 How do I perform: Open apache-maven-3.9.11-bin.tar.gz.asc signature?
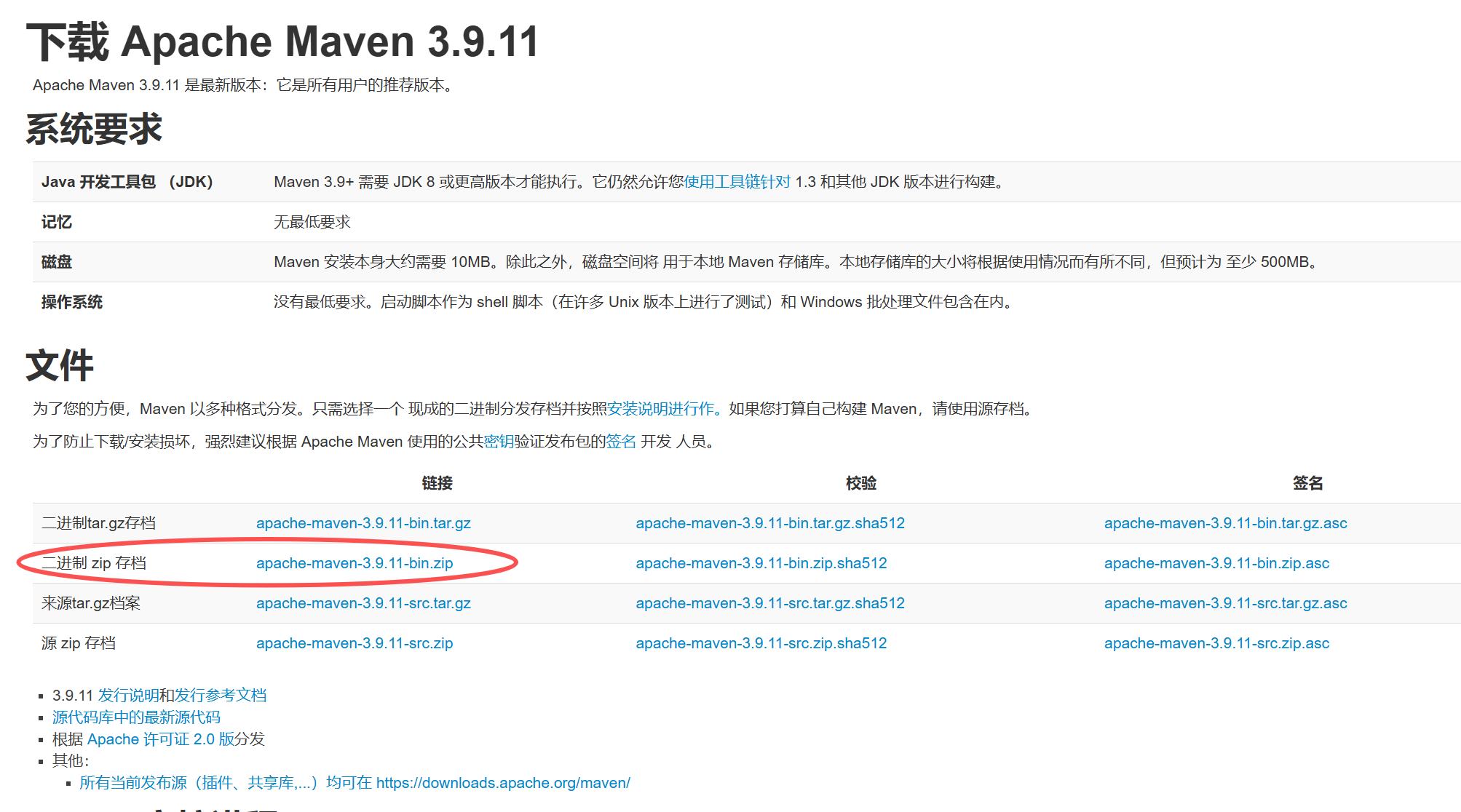pyautogui.click(x=1226, y=523)
